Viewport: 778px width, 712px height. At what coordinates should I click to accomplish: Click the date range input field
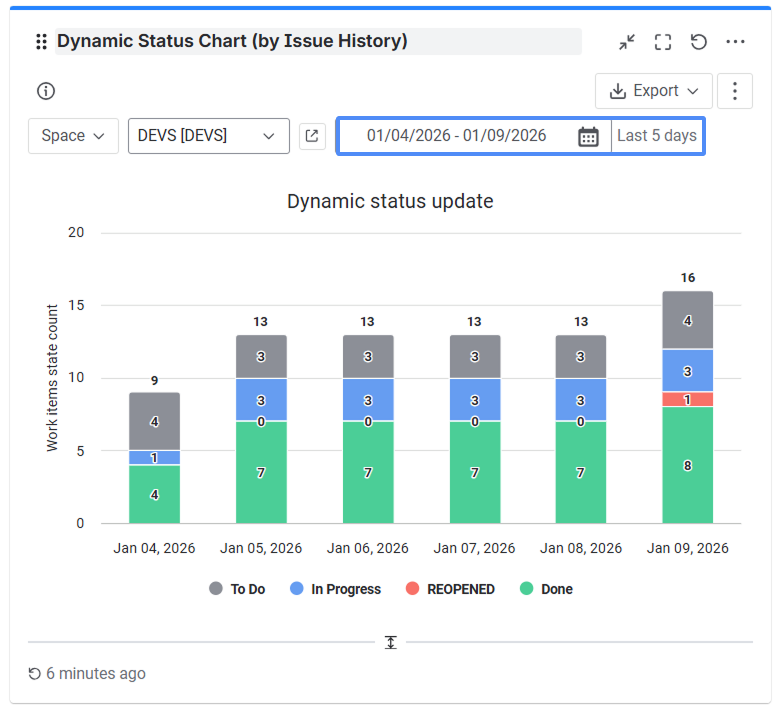pos(456,136)
